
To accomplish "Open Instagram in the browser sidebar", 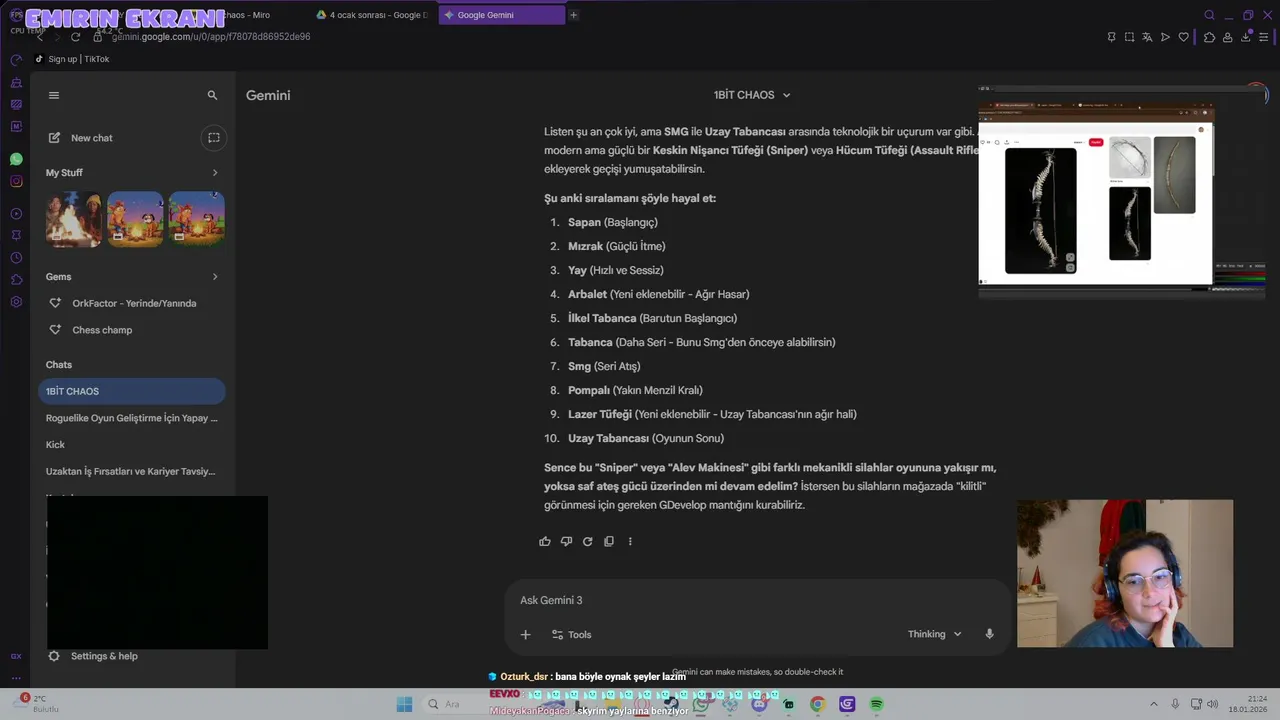I will [16, 181].
